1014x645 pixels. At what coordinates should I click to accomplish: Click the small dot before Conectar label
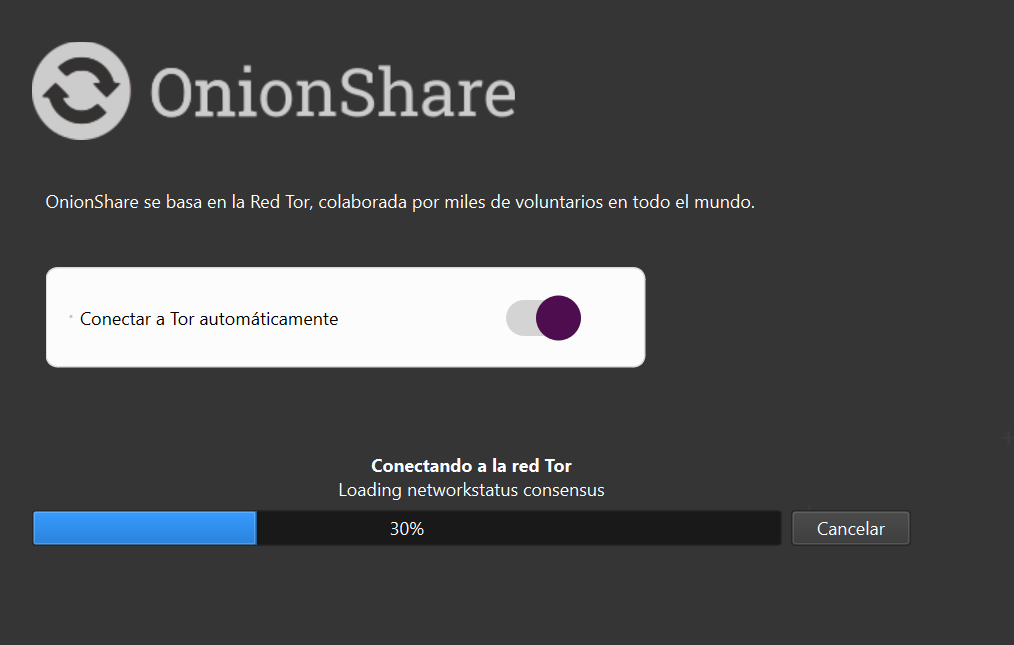click(71, 317)
